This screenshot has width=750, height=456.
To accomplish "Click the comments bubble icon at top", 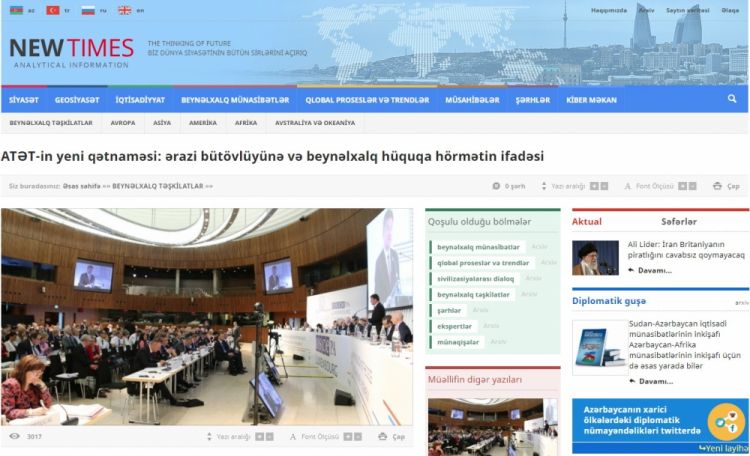I will [x=497, y=186].
